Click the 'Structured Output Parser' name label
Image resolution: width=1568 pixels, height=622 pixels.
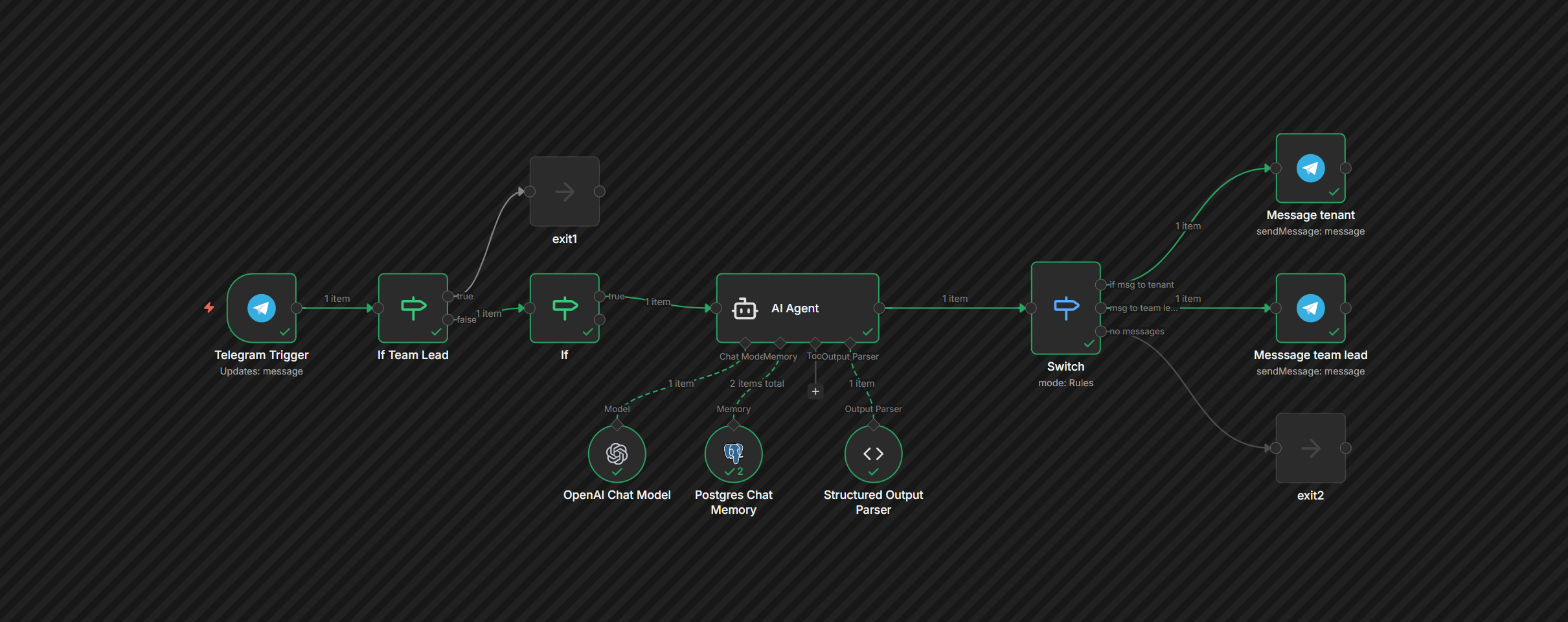pyautogui.click(x=874, y=502)
